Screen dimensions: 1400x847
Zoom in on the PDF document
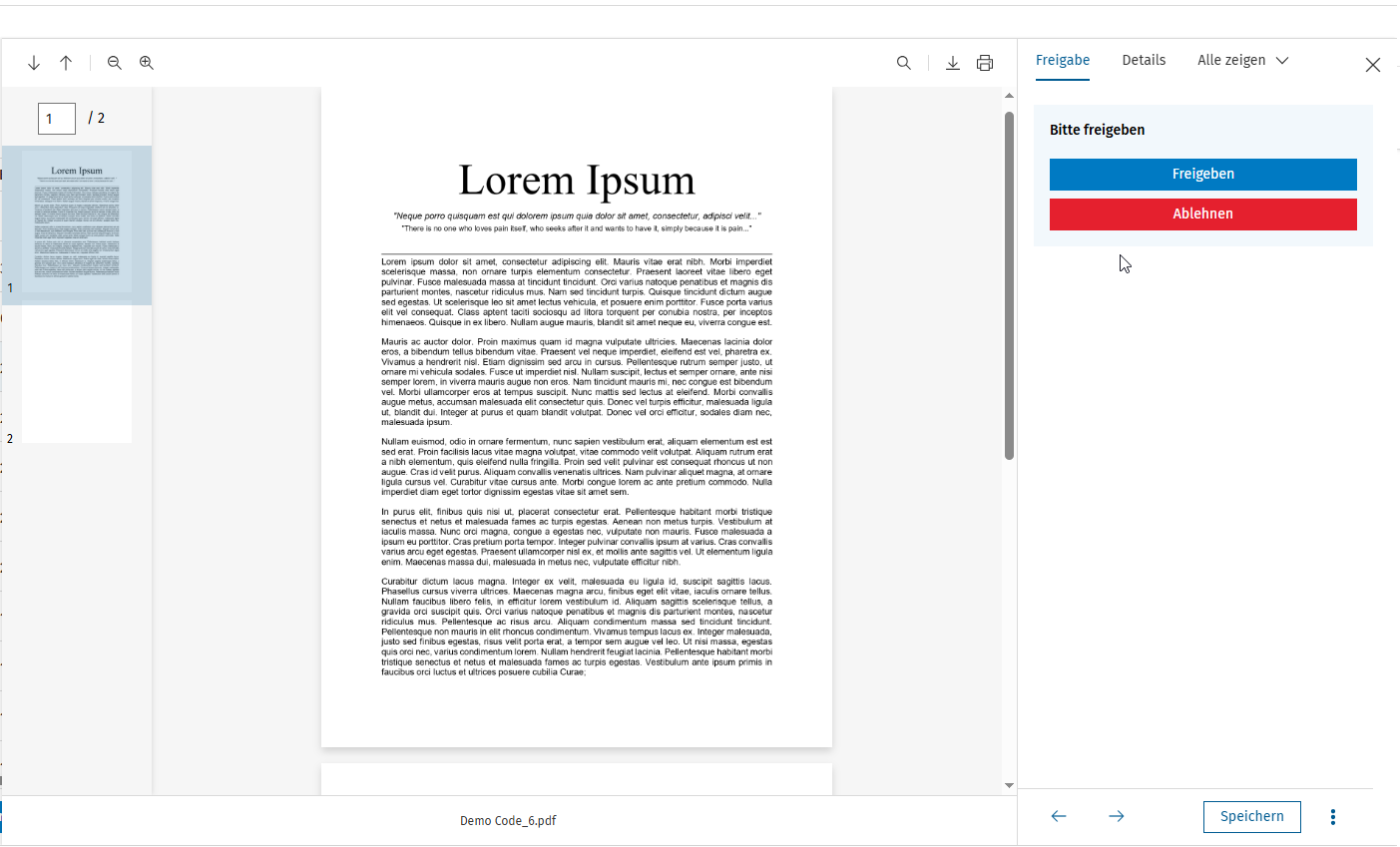coord(147,63)
